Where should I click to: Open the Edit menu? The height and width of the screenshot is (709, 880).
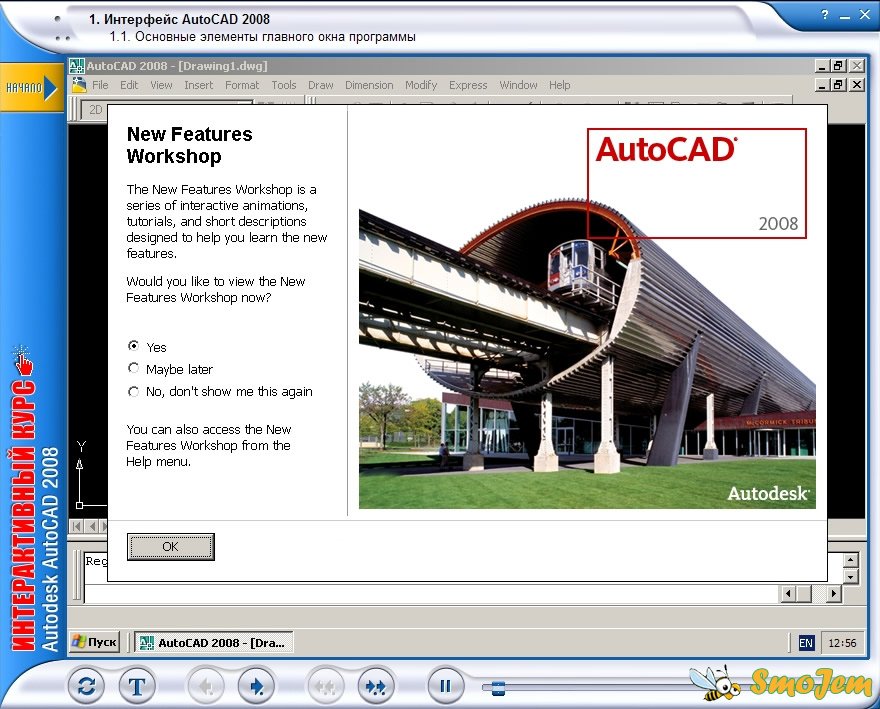[x=129, y=85]
